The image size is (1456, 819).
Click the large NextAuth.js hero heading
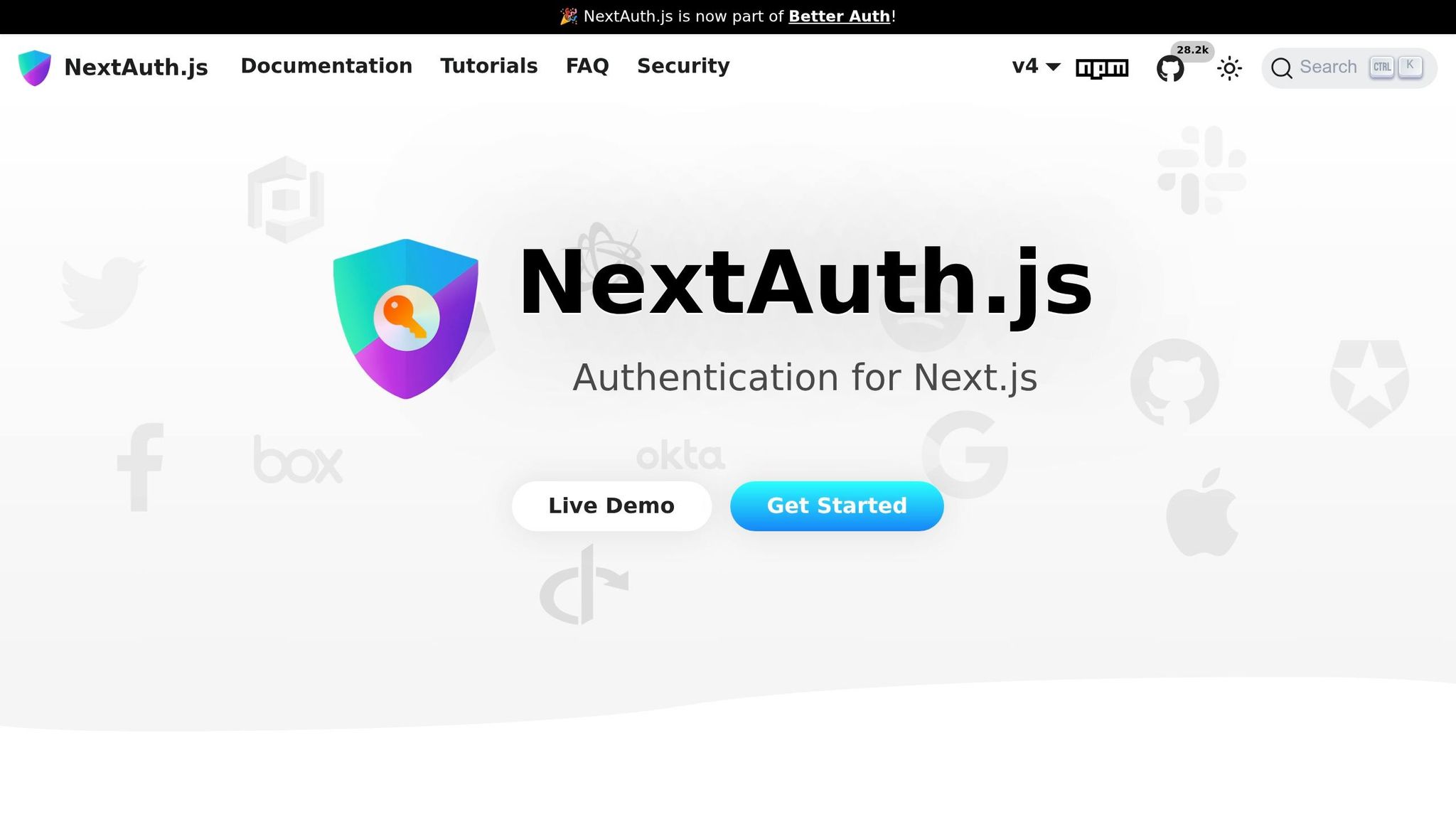click(805, 283)
